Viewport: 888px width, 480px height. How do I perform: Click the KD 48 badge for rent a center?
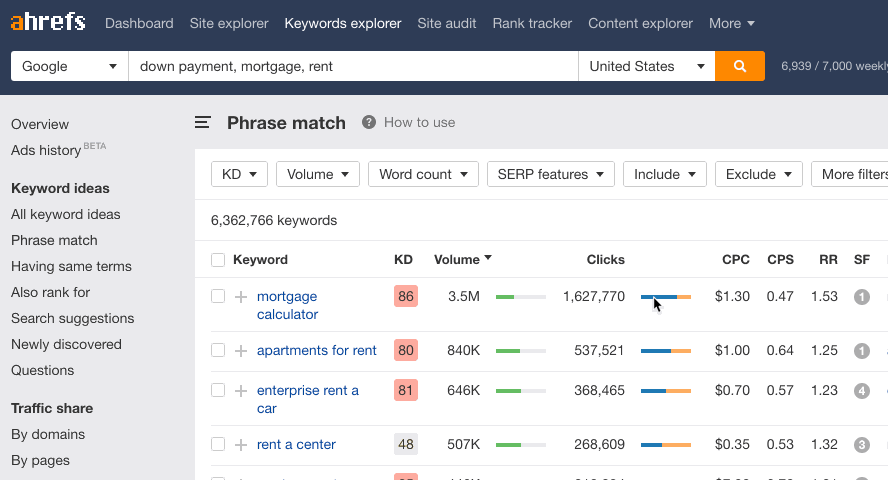click(x=405, y=444)
